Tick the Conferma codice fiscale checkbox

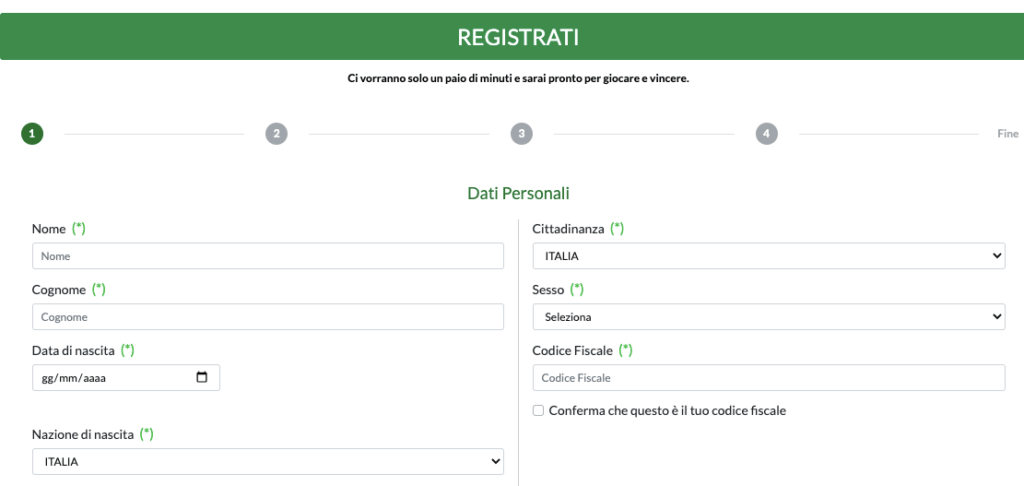(x=538, y=411)
